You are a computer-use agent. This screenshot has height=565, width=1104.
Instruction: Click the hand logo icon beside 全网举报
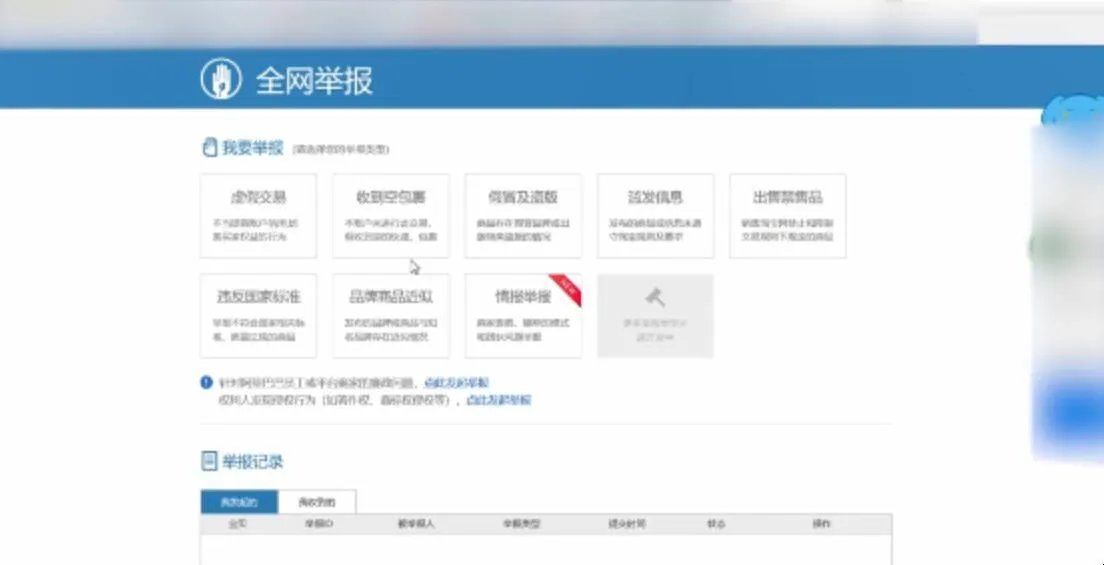pyautogui.click(x=220, y=78)
